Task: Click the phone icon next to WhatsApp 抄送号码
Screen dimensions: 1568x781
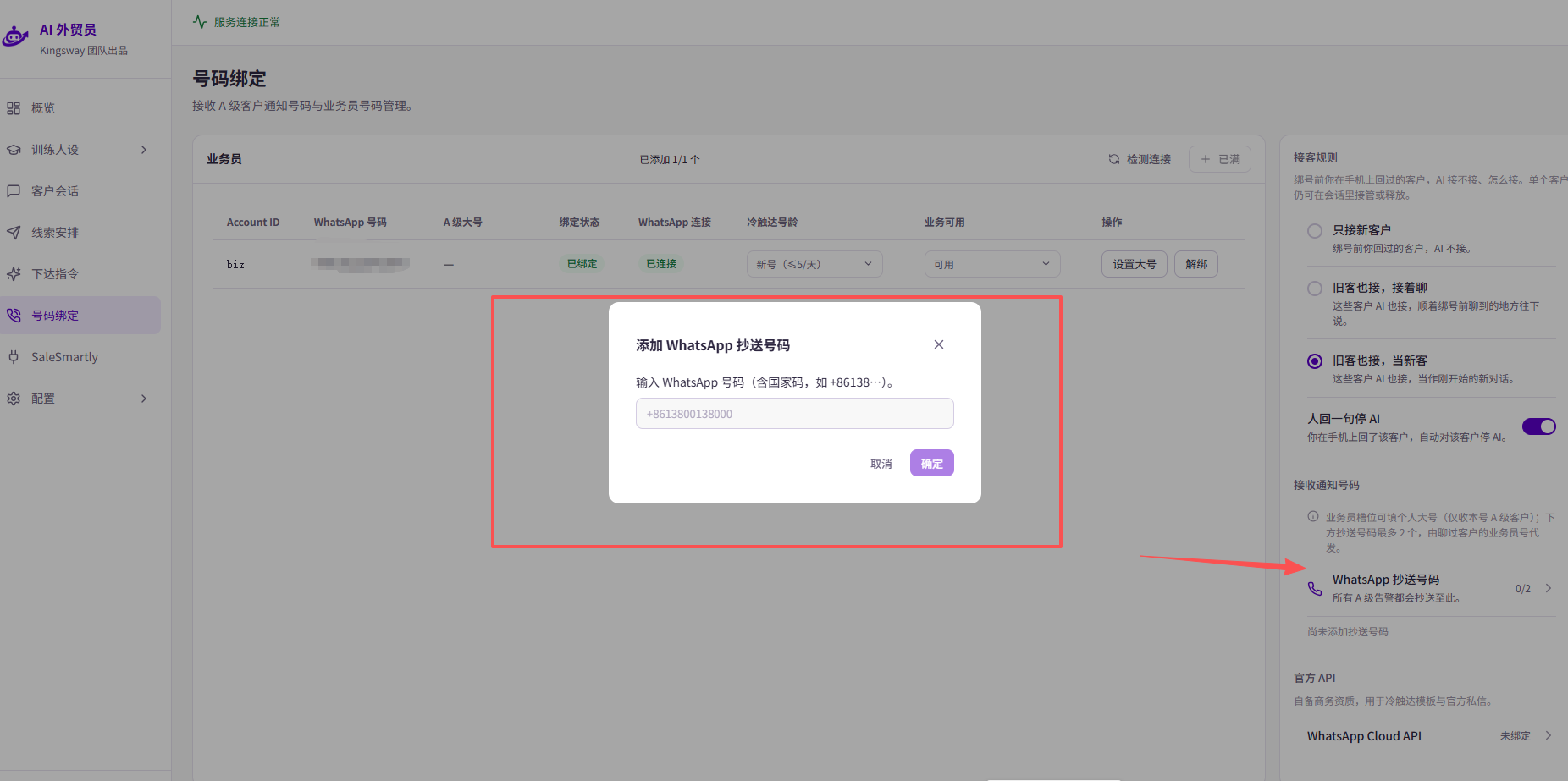Action: [x=1315, y=588]
